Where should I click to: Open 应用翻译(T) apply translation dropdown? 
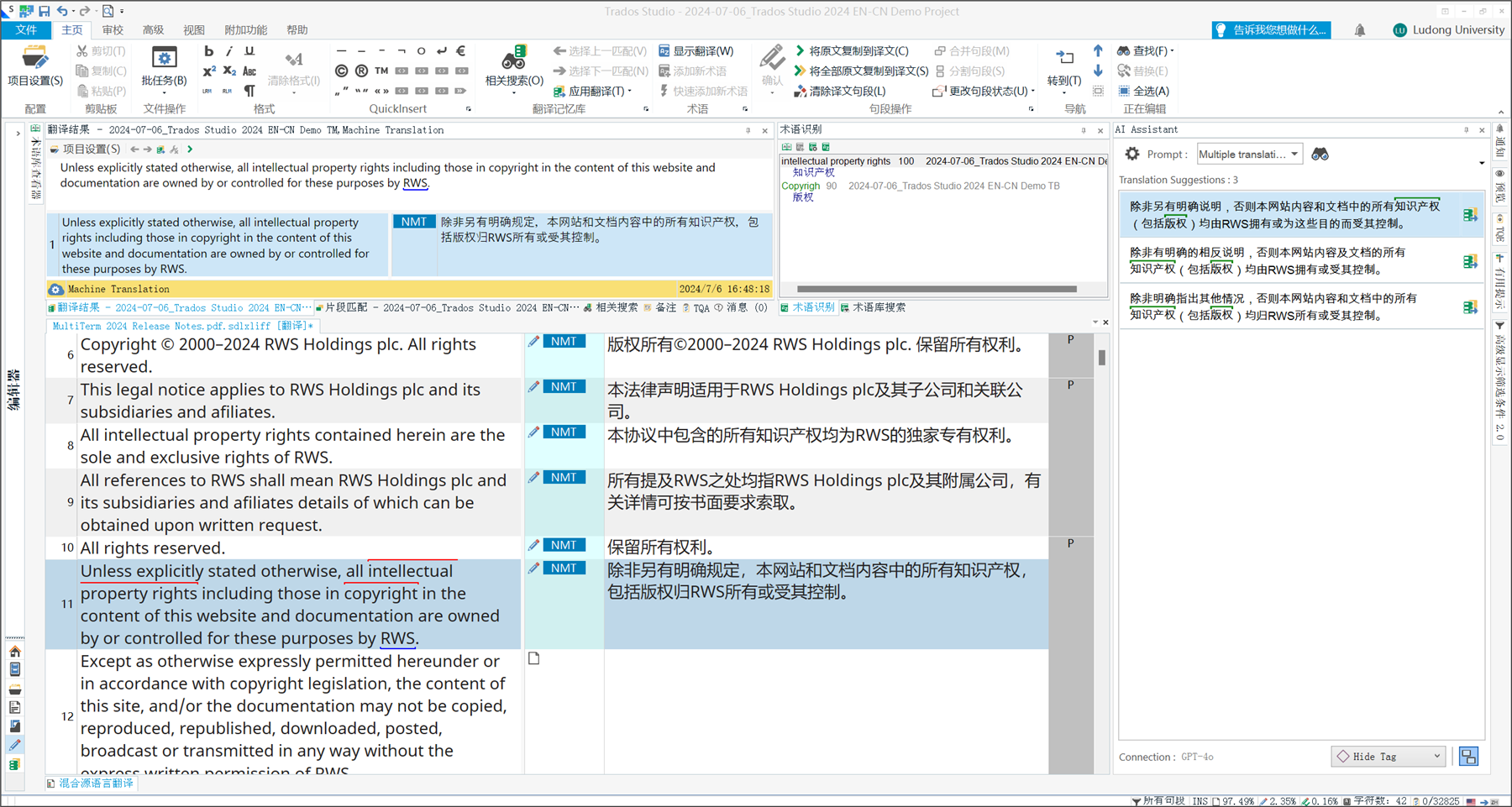592,91
